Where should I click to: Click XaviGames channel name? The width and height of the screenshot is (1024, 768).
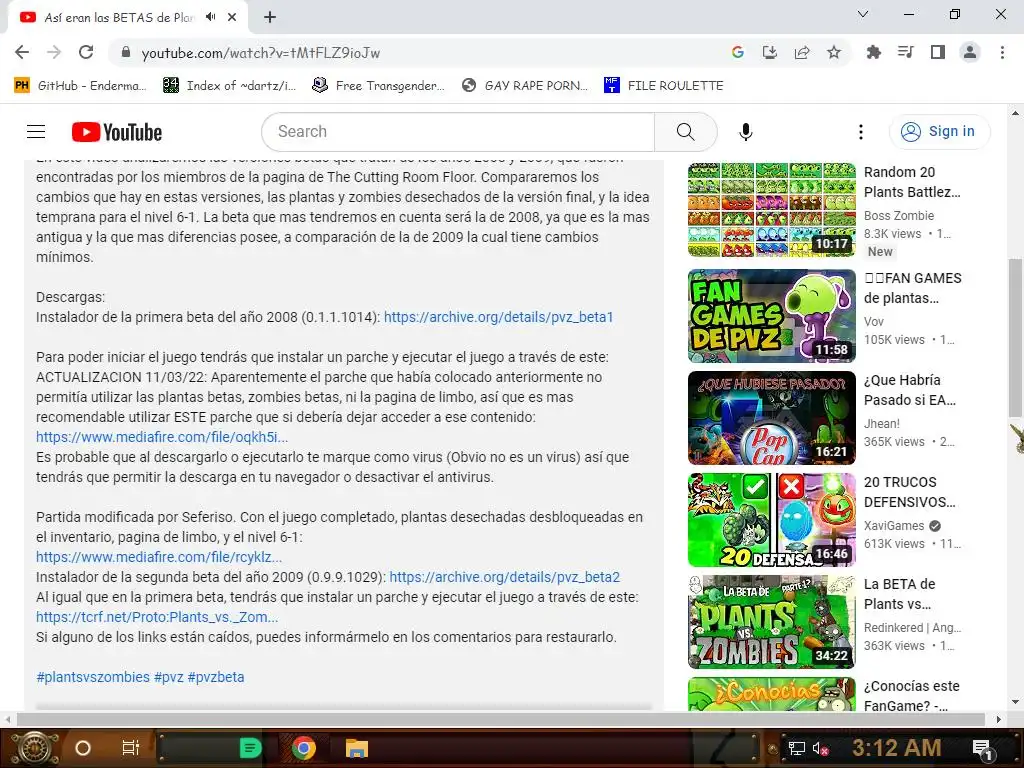click(x=894, y=526)
